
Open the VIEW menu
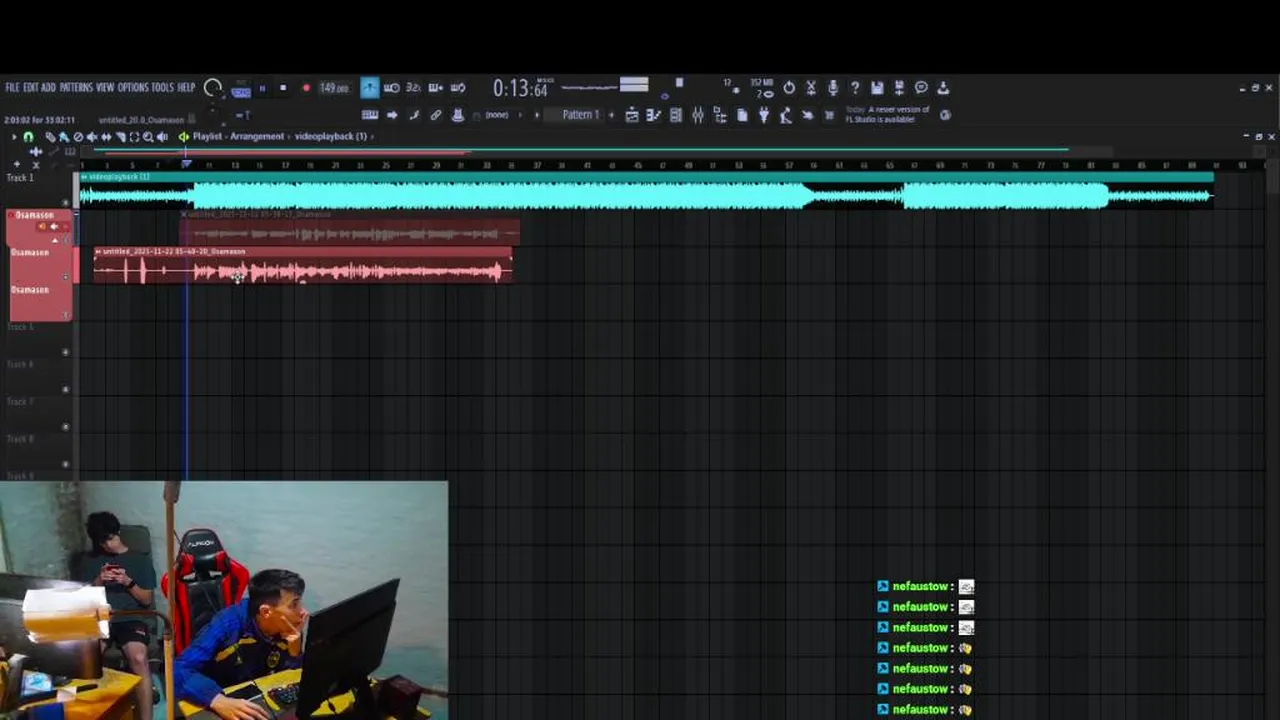pyautogui.click(x=105, y=87)
